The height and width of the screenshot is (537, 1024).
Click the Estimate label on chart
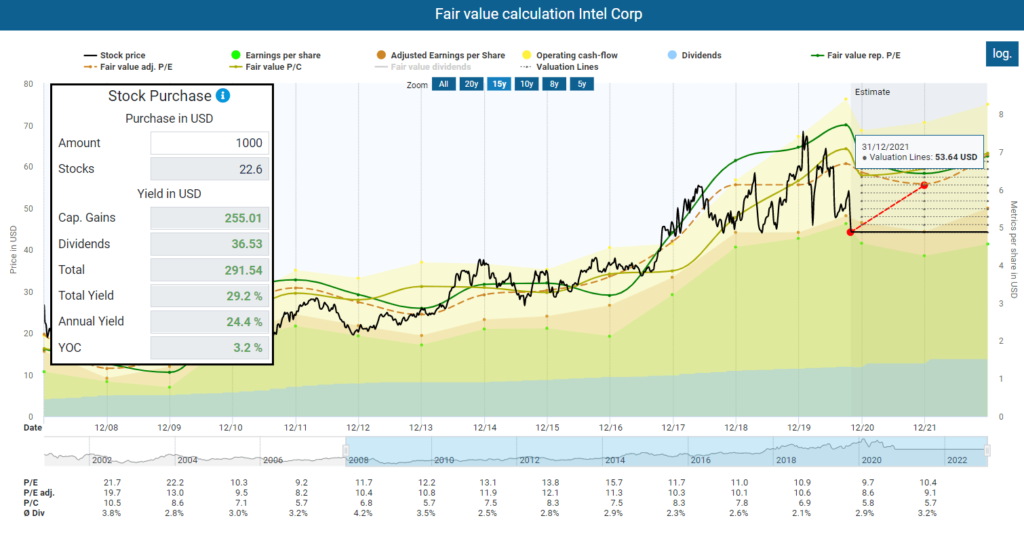coord(872,92)
